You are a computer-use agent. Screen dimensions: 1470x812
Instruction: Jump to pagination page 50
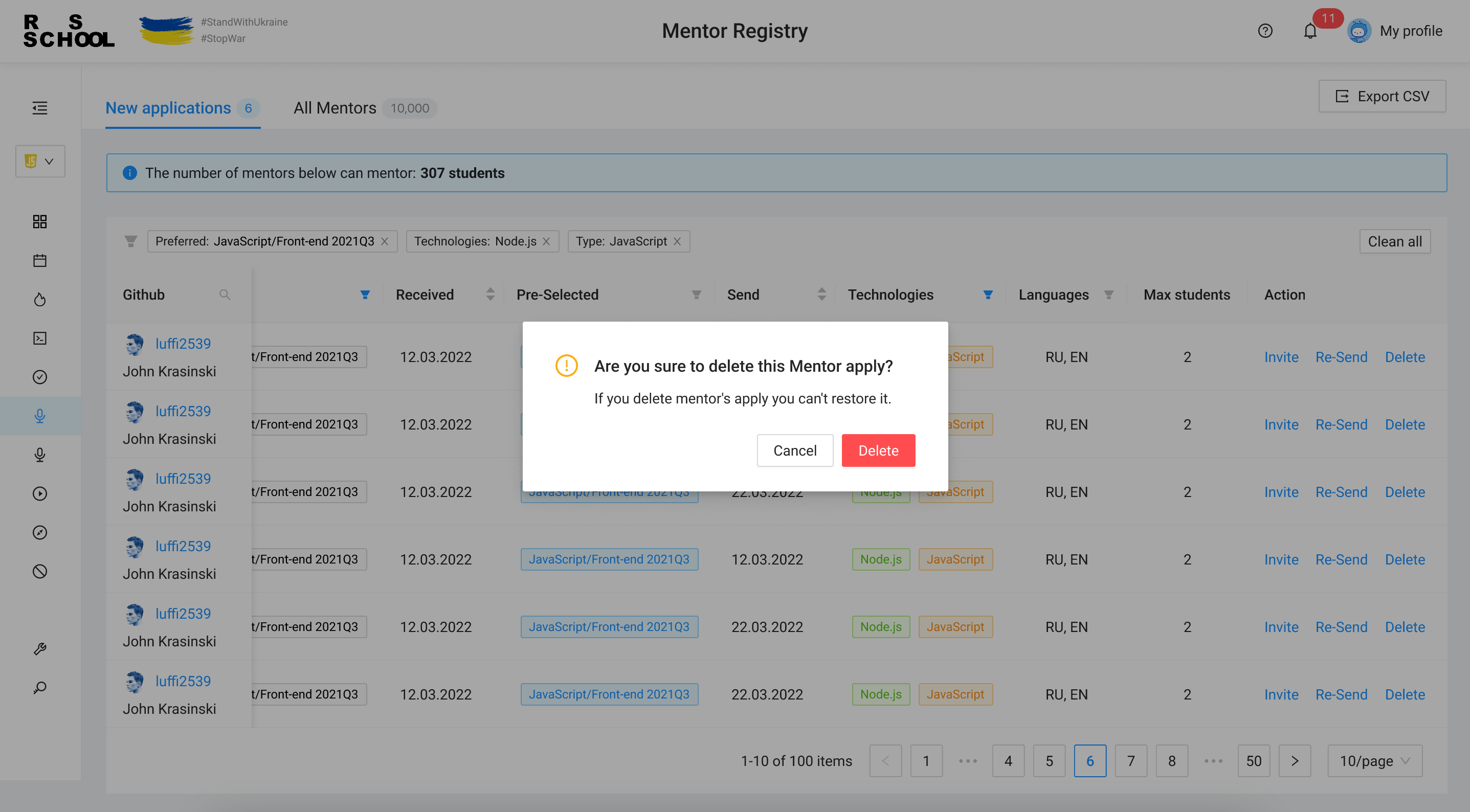point(1254,761)
